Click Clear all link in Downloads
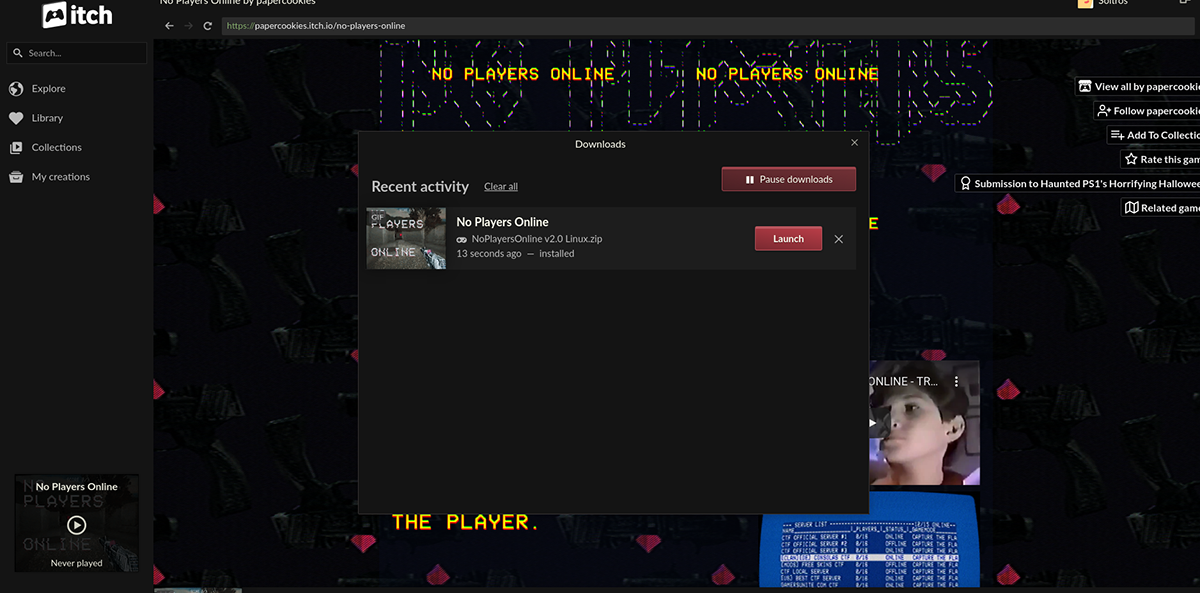This screenshot has width=1200, height=593. [501, 187]
